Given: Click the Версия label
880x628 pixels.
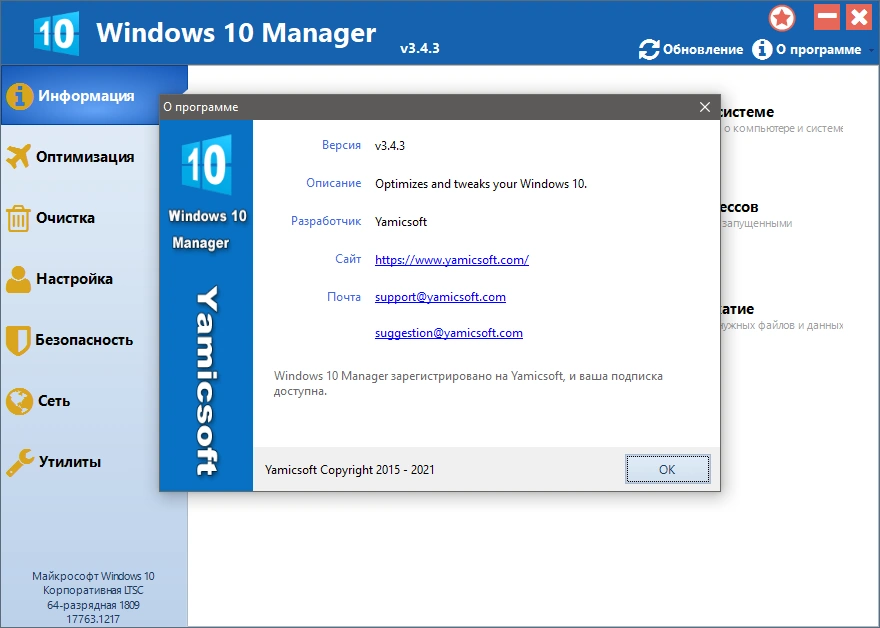Looking at the screenshot, I should coord(341,145).
